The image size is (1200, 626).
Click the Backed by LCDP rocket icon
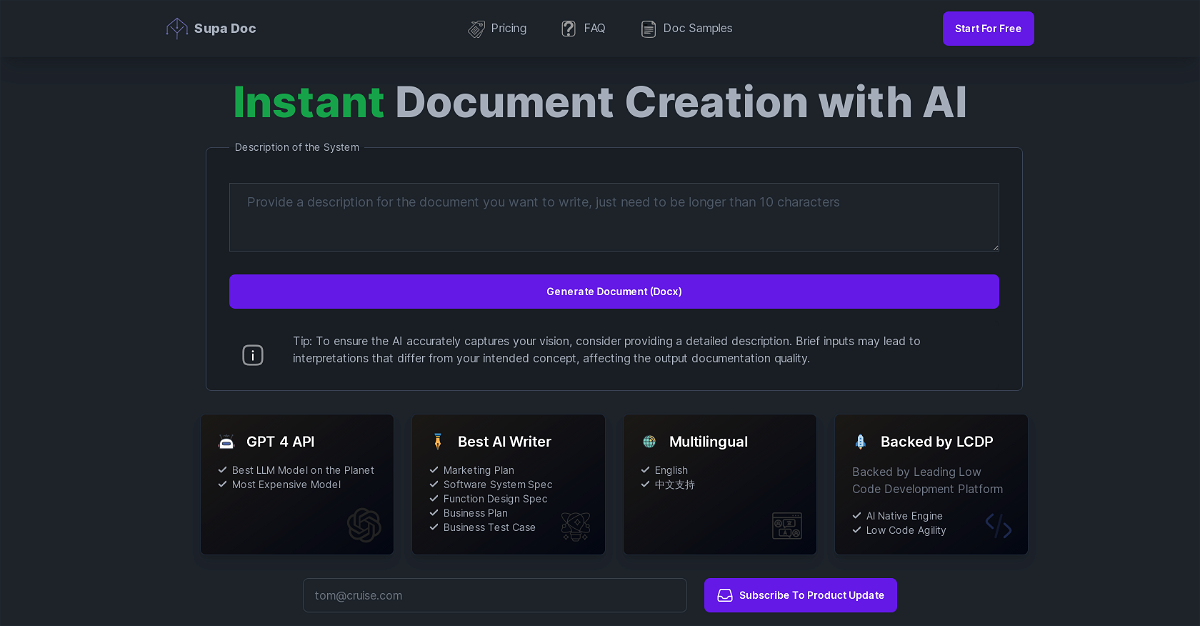pyautogui.click(x=860, y=442)
